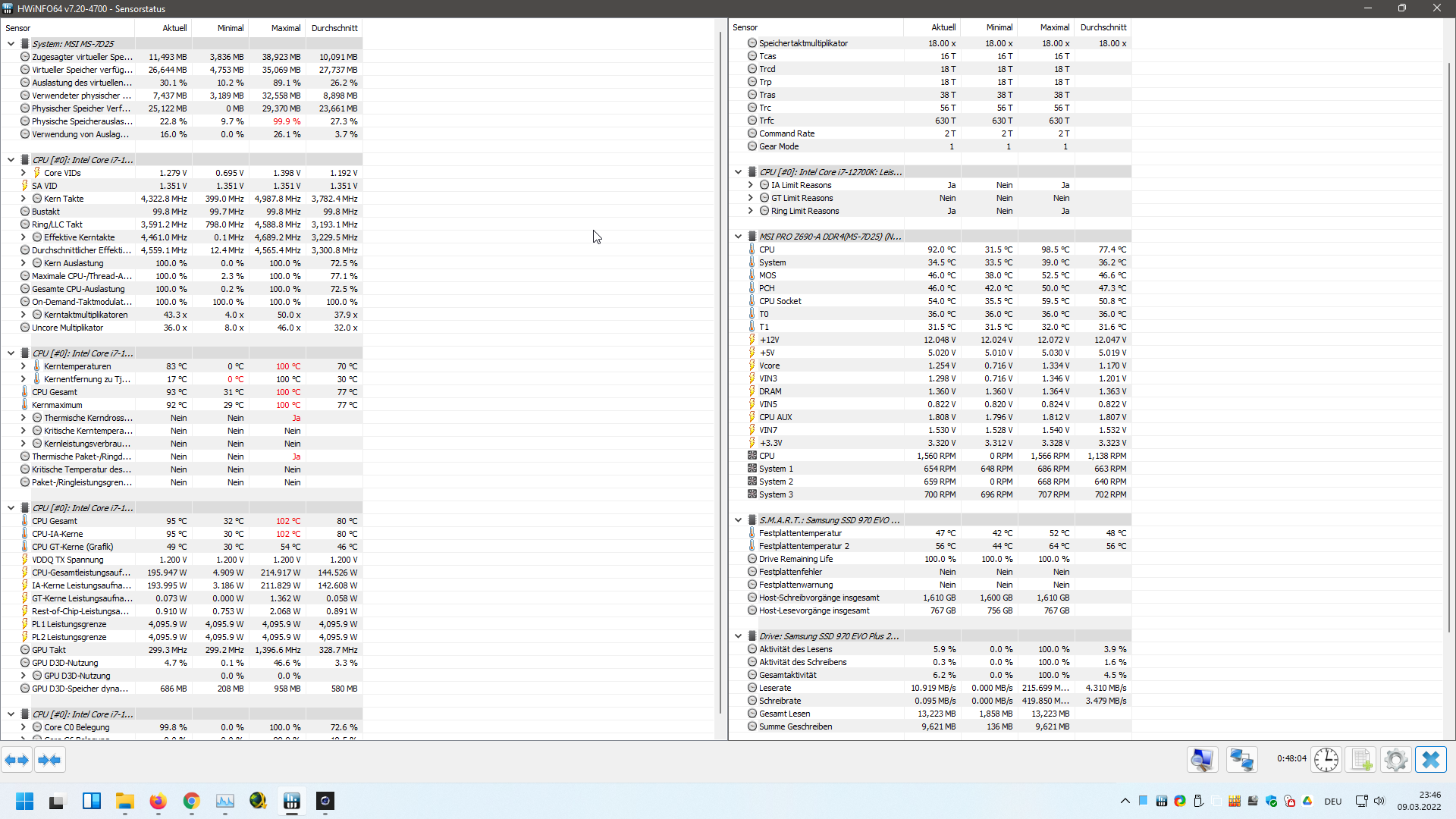Screen dimensions: 1456x819
Task: Select the Schreibrate row
Action: (930, 701)
